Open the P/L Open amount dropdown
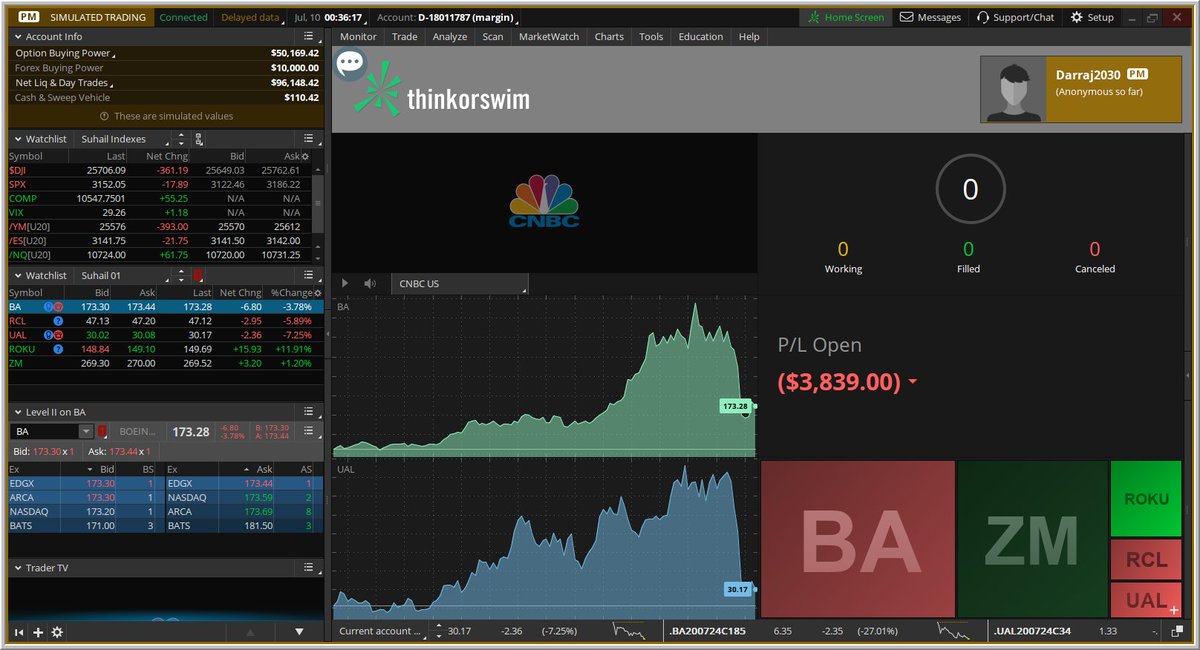The image size is (1200, 650). coord(912,383)
